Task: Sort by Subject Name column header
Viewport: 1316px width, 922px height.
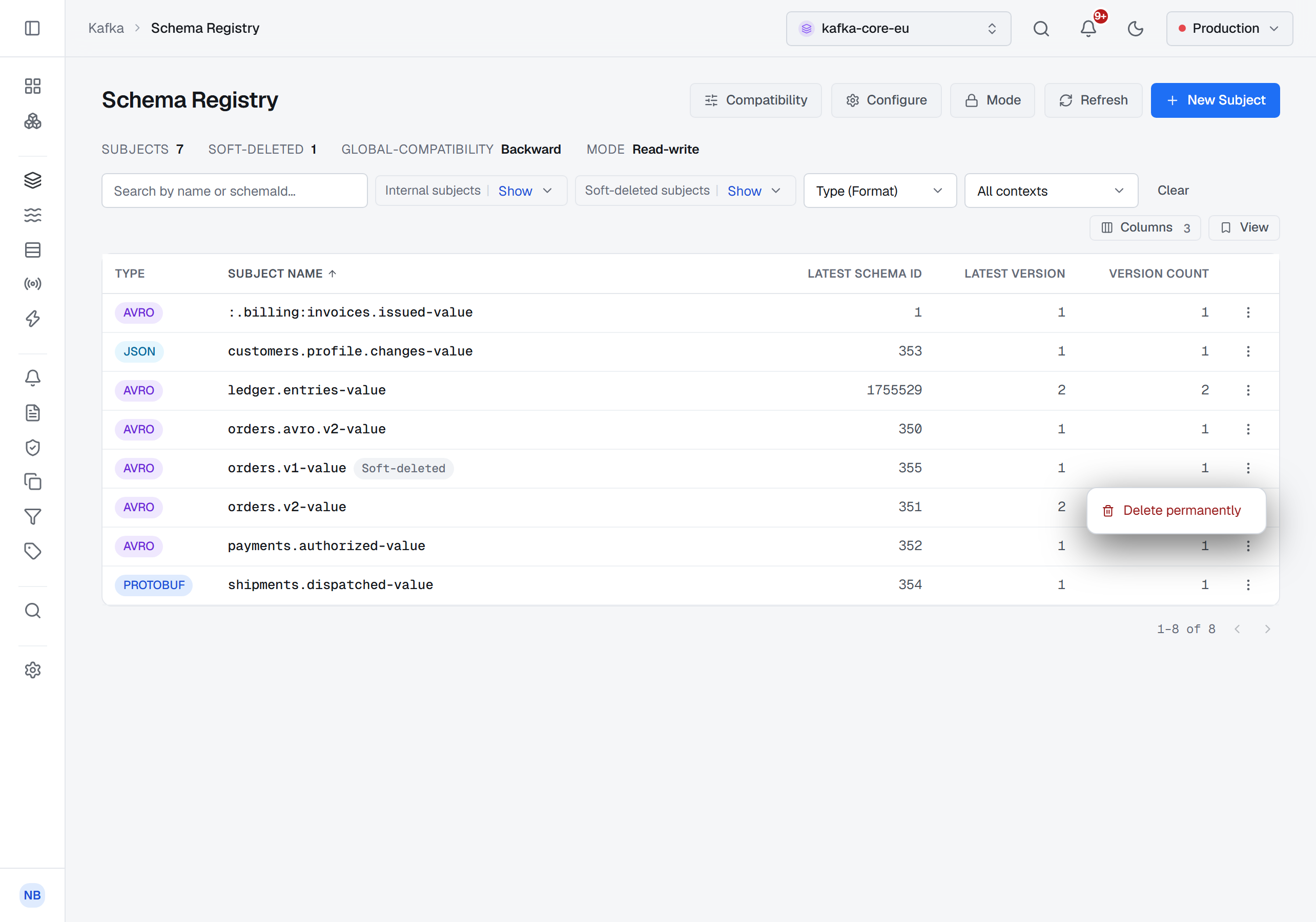Action: pyautogui.click(x=281, y=274)
